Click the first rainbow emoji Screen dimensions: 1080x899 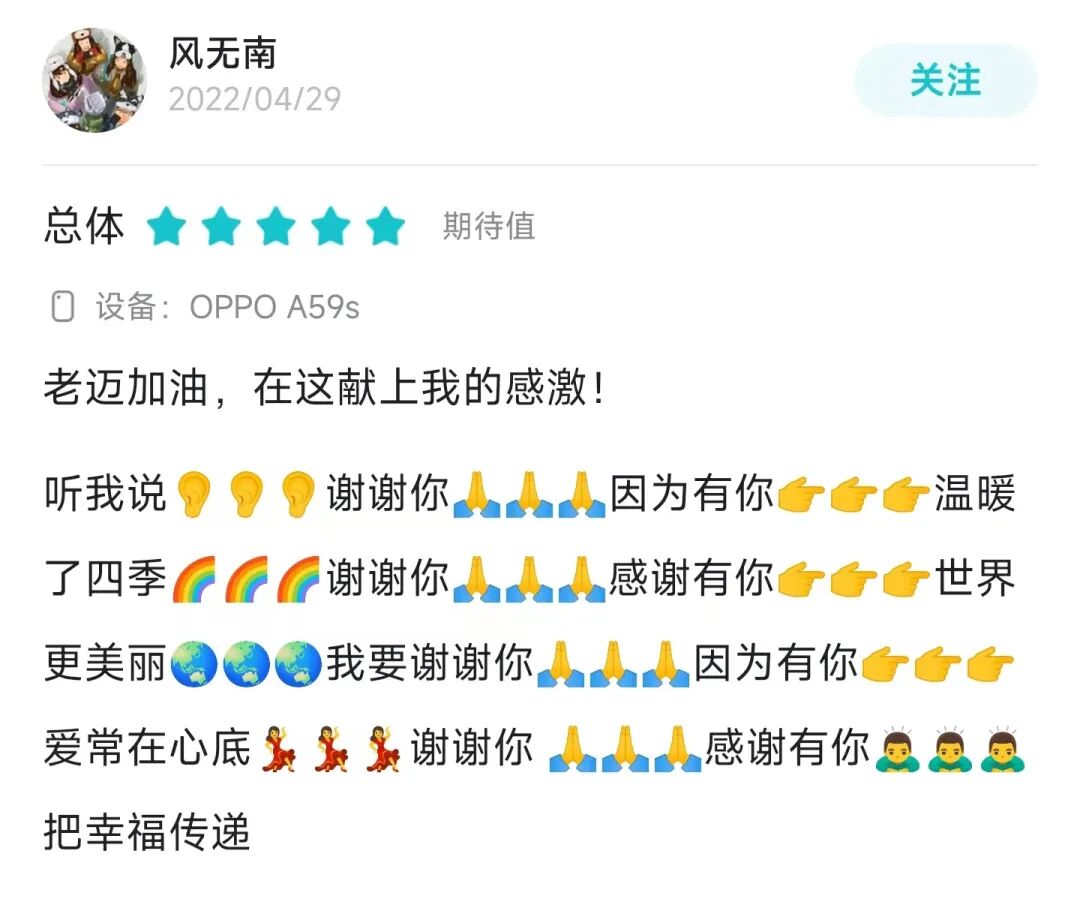(x=194, y=579)
